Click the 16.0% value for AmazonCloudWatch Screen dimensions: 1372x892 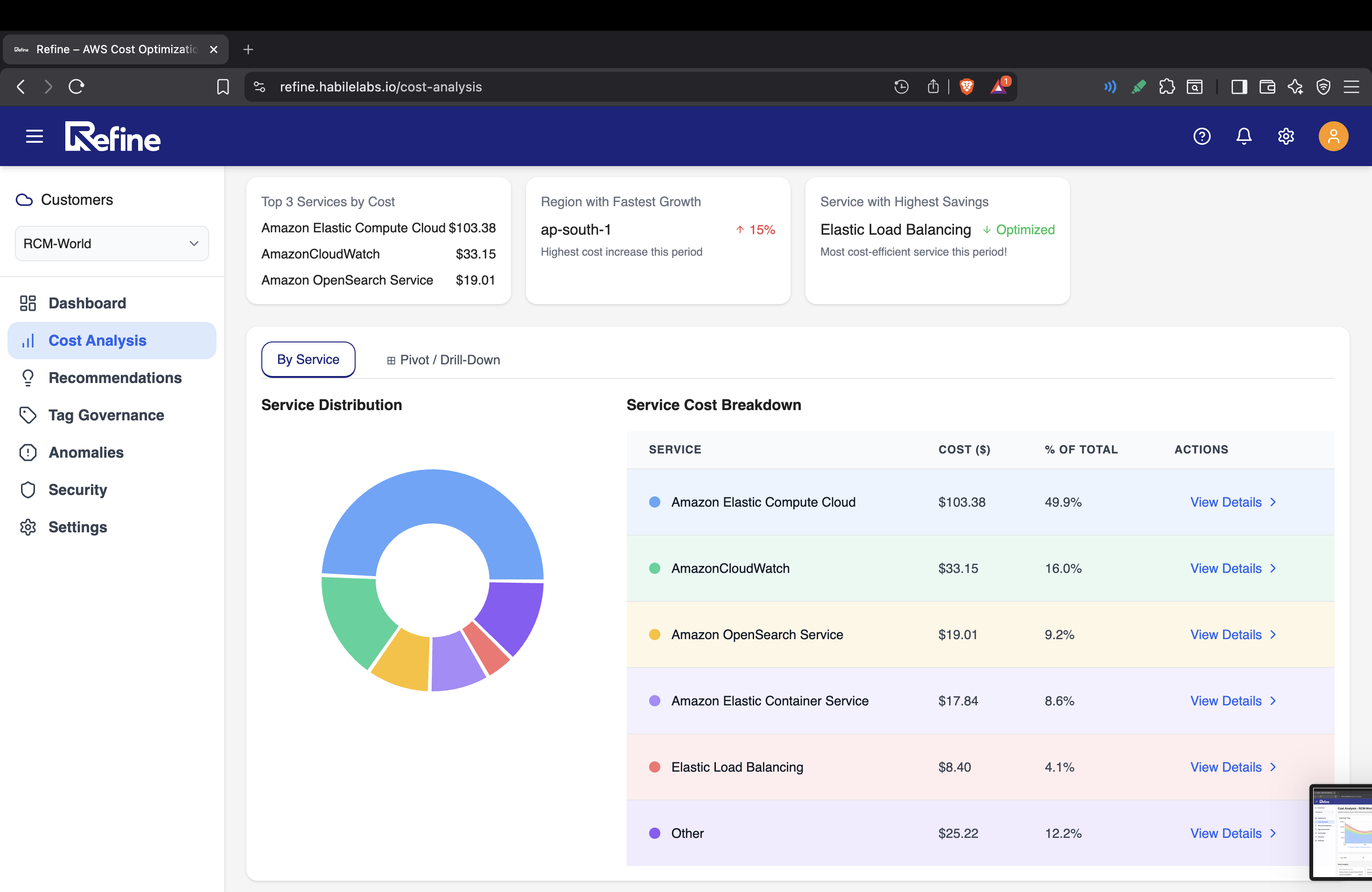click(1064, 569)
